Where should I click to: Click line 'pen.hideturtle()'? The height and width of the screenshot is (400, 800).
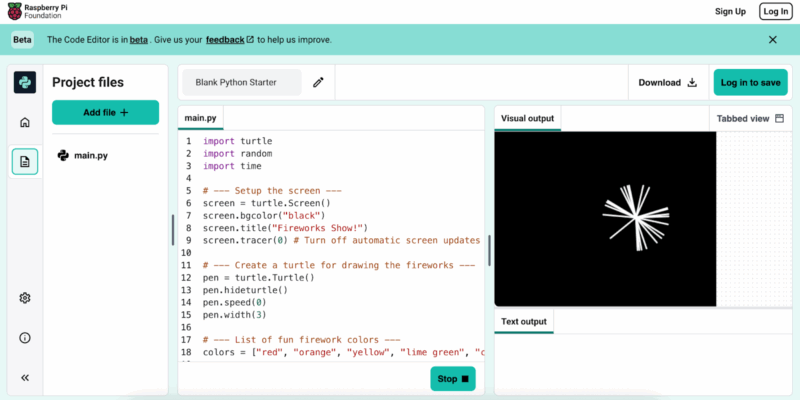[x=245, y=290]
